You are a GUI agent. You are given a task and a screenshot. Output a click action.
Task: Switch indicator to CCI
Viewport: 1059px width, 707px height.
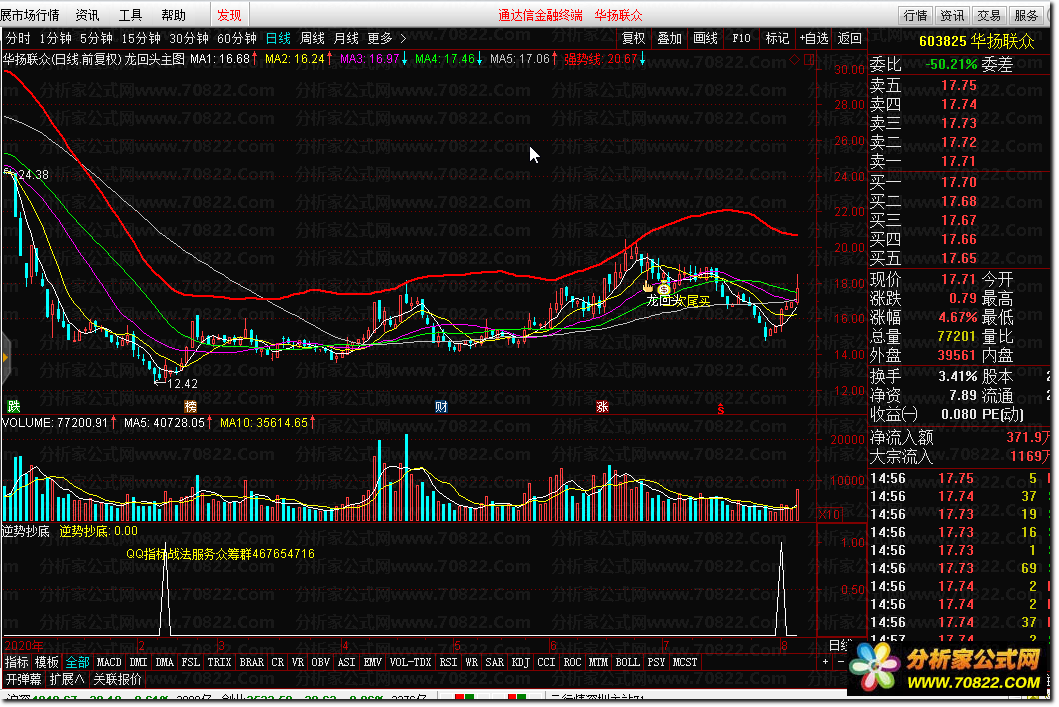pyautogui.click(x=546, y=662)
